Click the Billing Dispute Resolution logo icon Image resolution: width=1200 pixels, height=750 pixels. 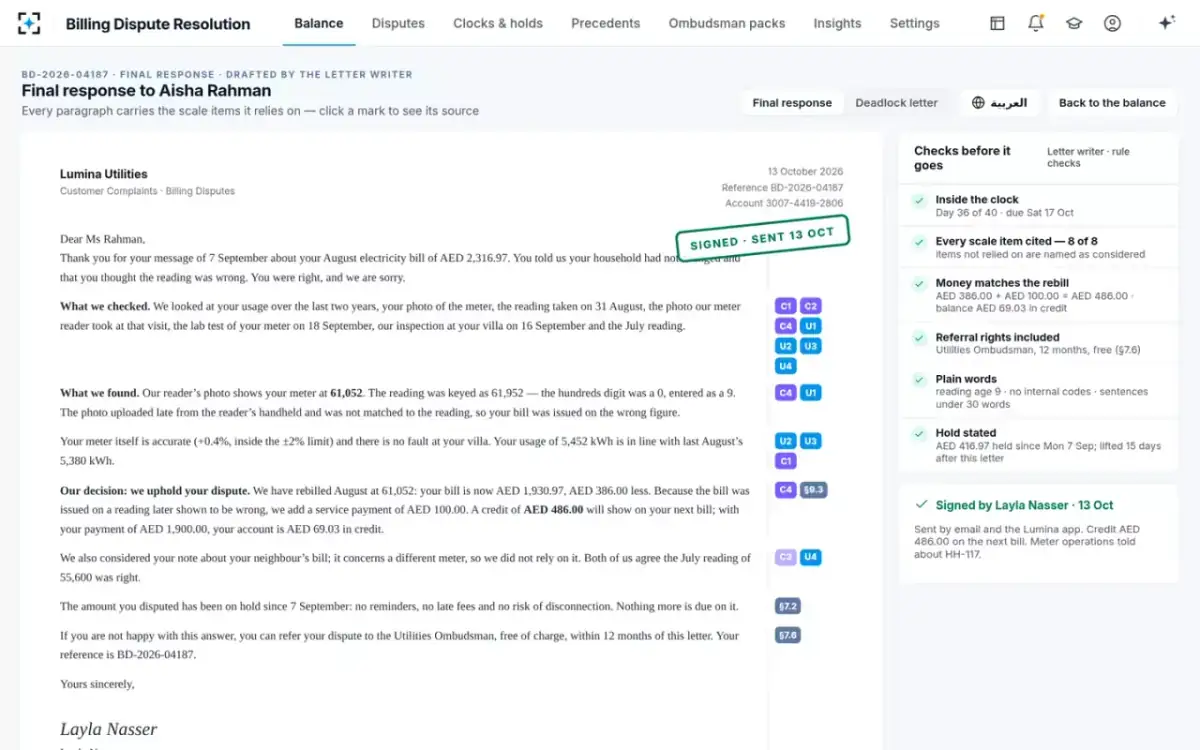(29, 23)
